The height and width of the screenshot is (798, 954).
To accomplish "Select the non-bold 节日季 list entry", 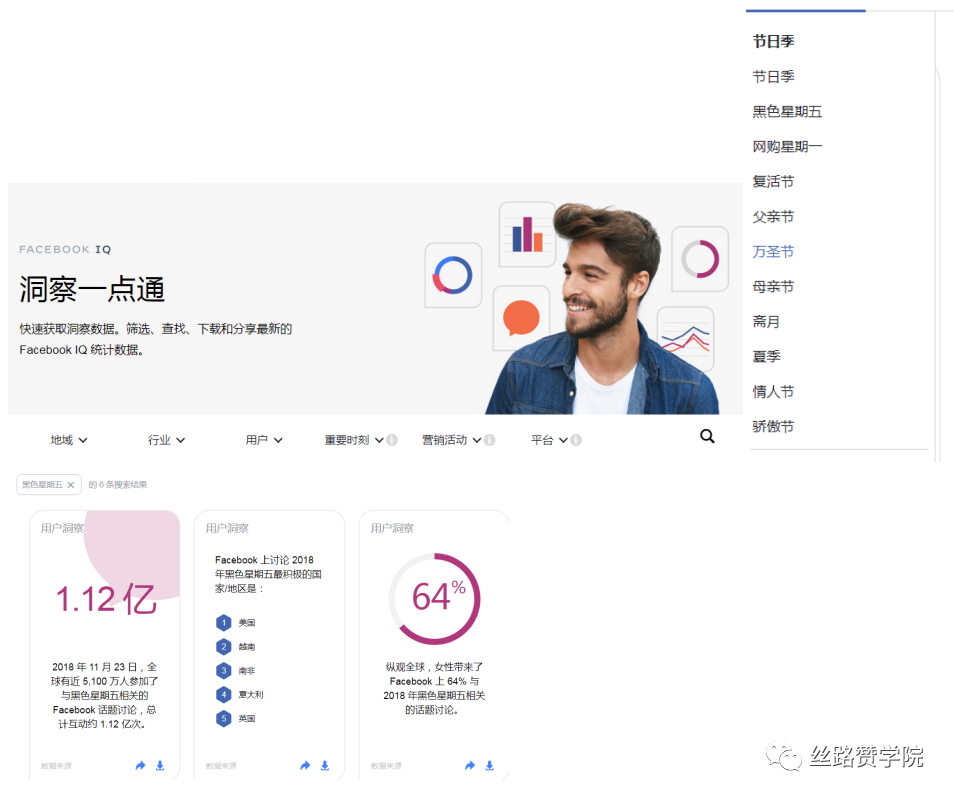I will (x=773, y=77).
